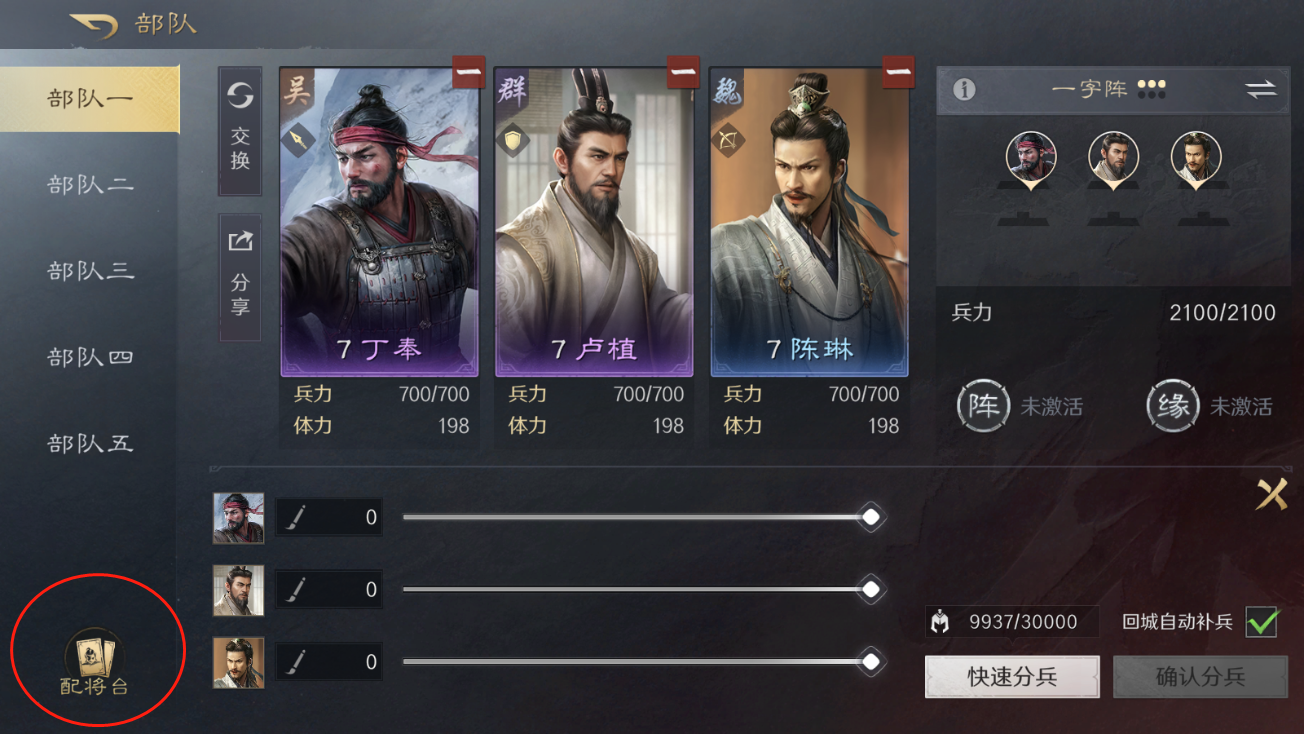Toggle 回城自动补兵 checkbox
The height and width of the screenshot is (734, 1304).
[1262, 621]
